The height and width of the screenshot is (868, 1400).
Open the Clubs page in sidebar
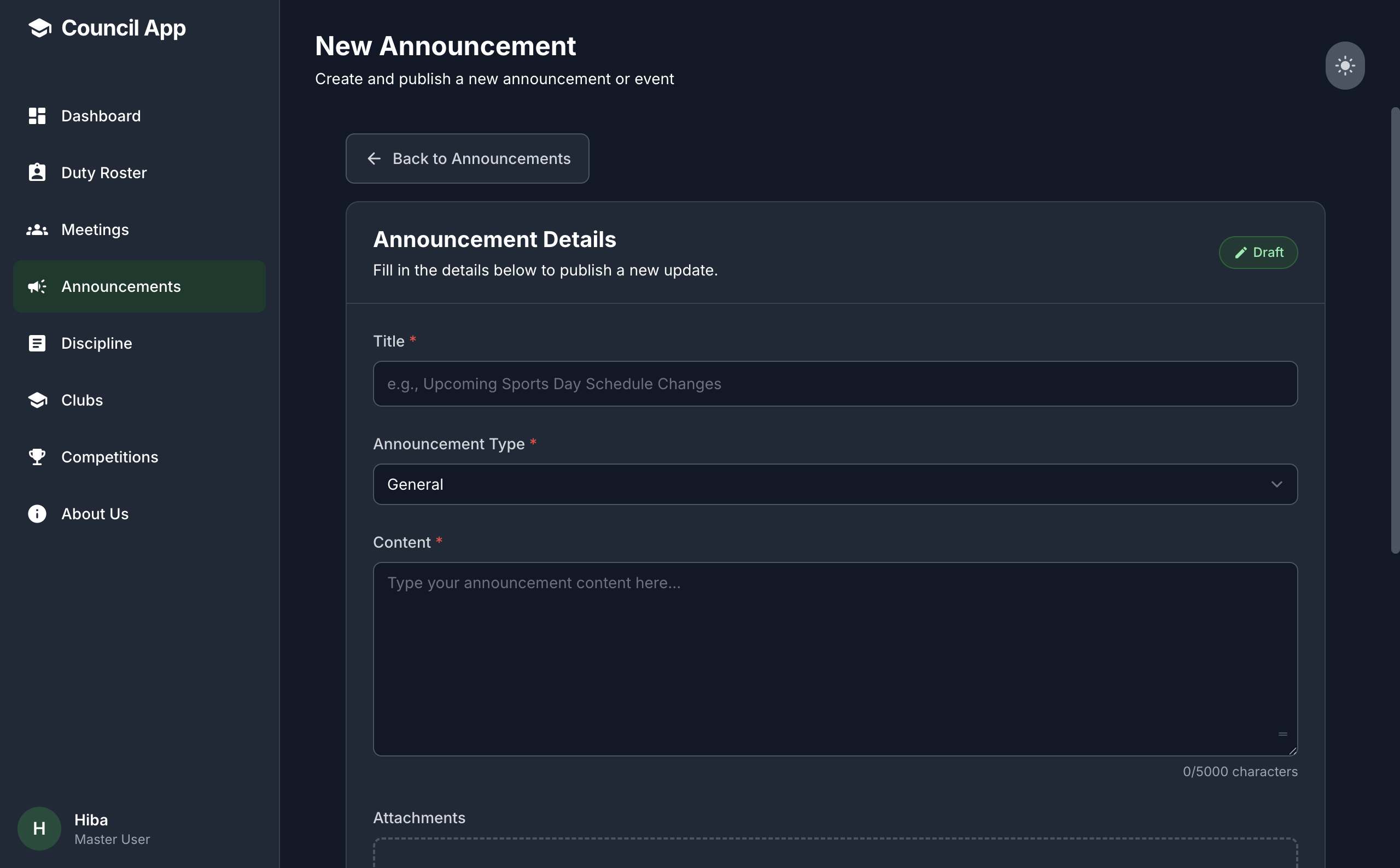tap(82, 400)
